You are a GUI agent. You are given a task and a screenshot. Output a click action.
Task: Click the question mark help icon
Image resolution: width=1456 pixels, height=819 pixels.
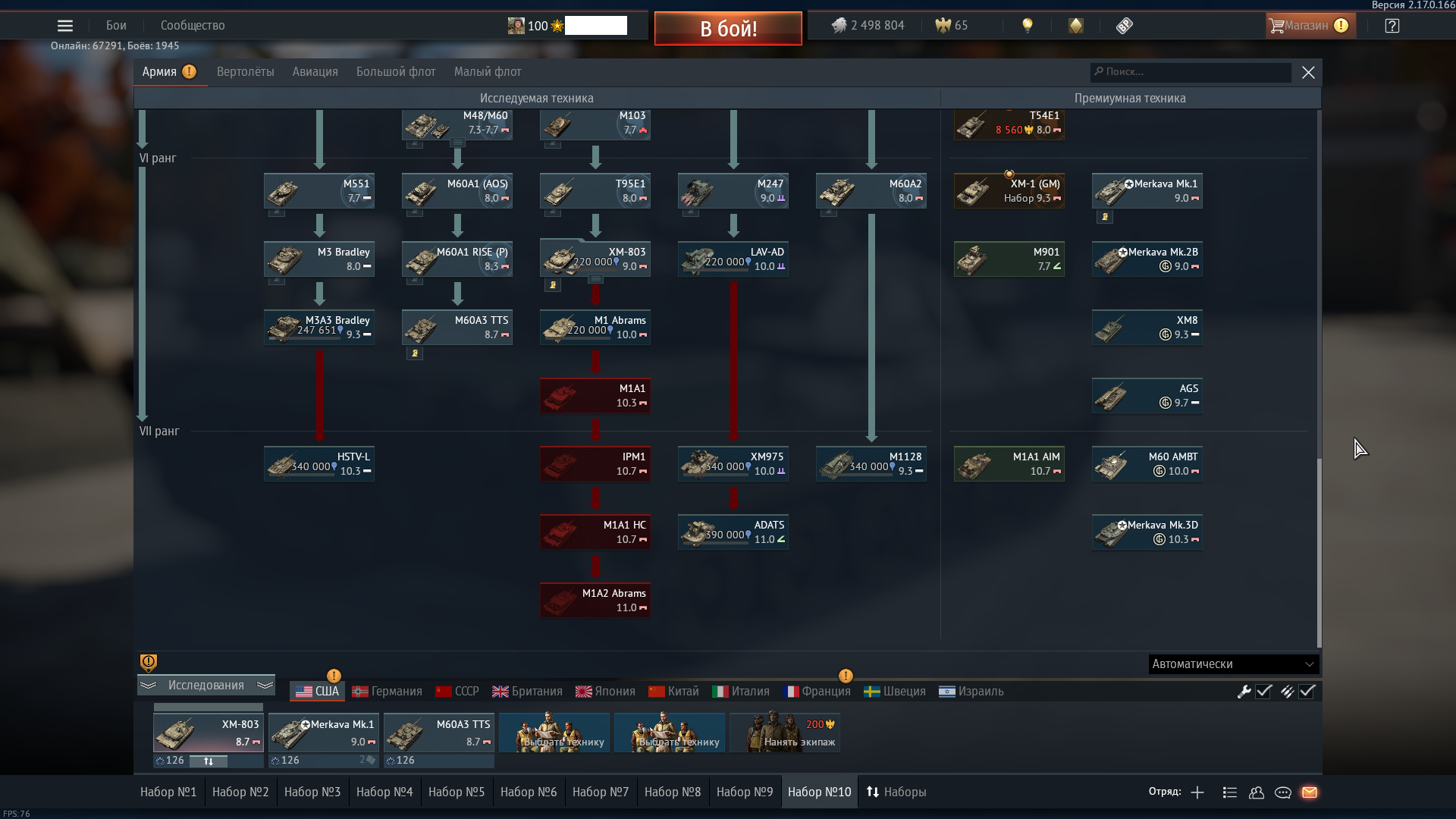1392,26
